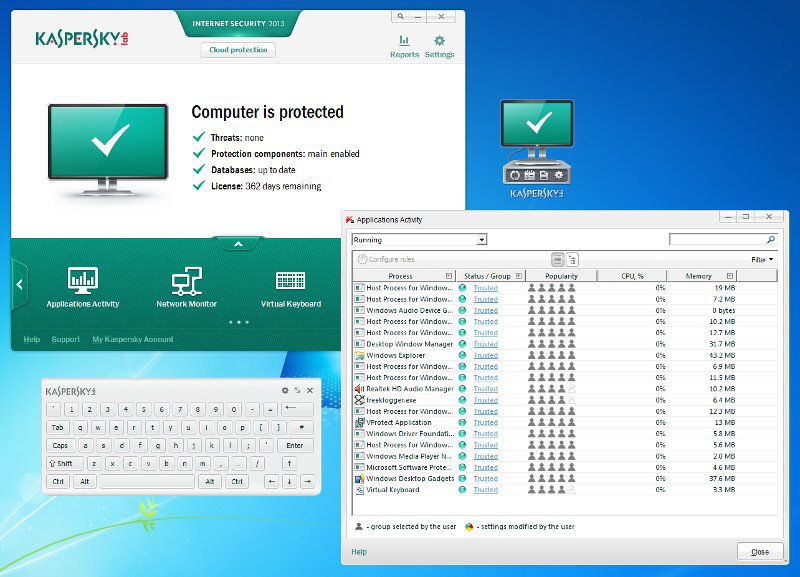Toggle left Ctrl key on virtual keyboard
This screenshot has width=800, height=577.
(58, 481)
